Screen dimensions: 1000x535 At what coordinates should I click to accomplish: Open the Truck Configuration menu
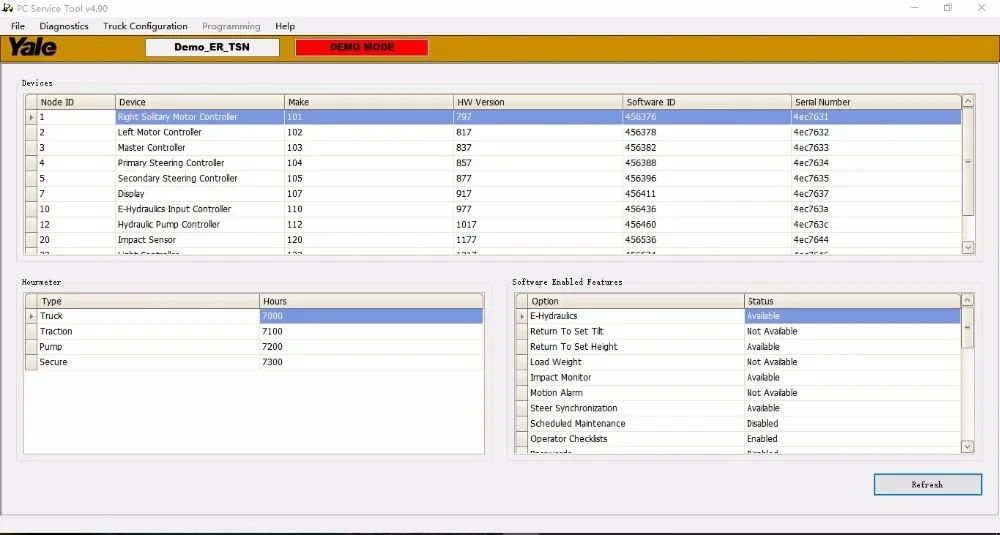point(145,26)
